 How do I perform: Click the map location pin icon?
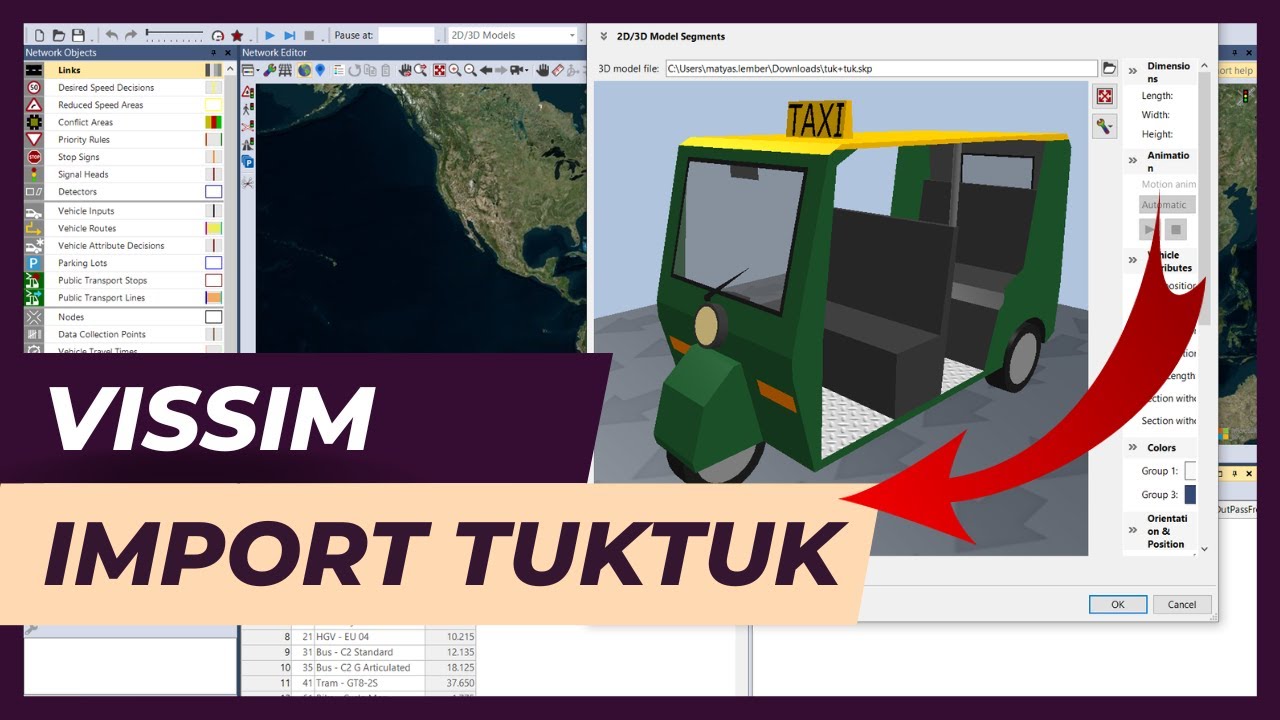320,70
